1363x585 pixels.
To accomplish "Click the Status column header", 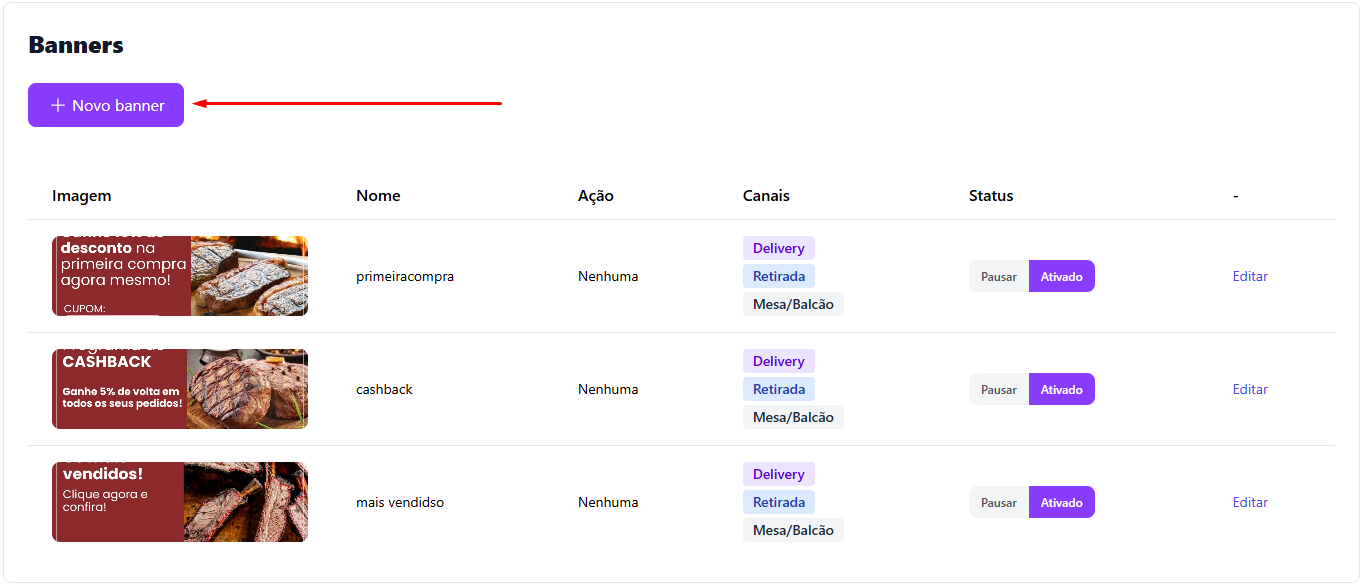I will point(991,196).
